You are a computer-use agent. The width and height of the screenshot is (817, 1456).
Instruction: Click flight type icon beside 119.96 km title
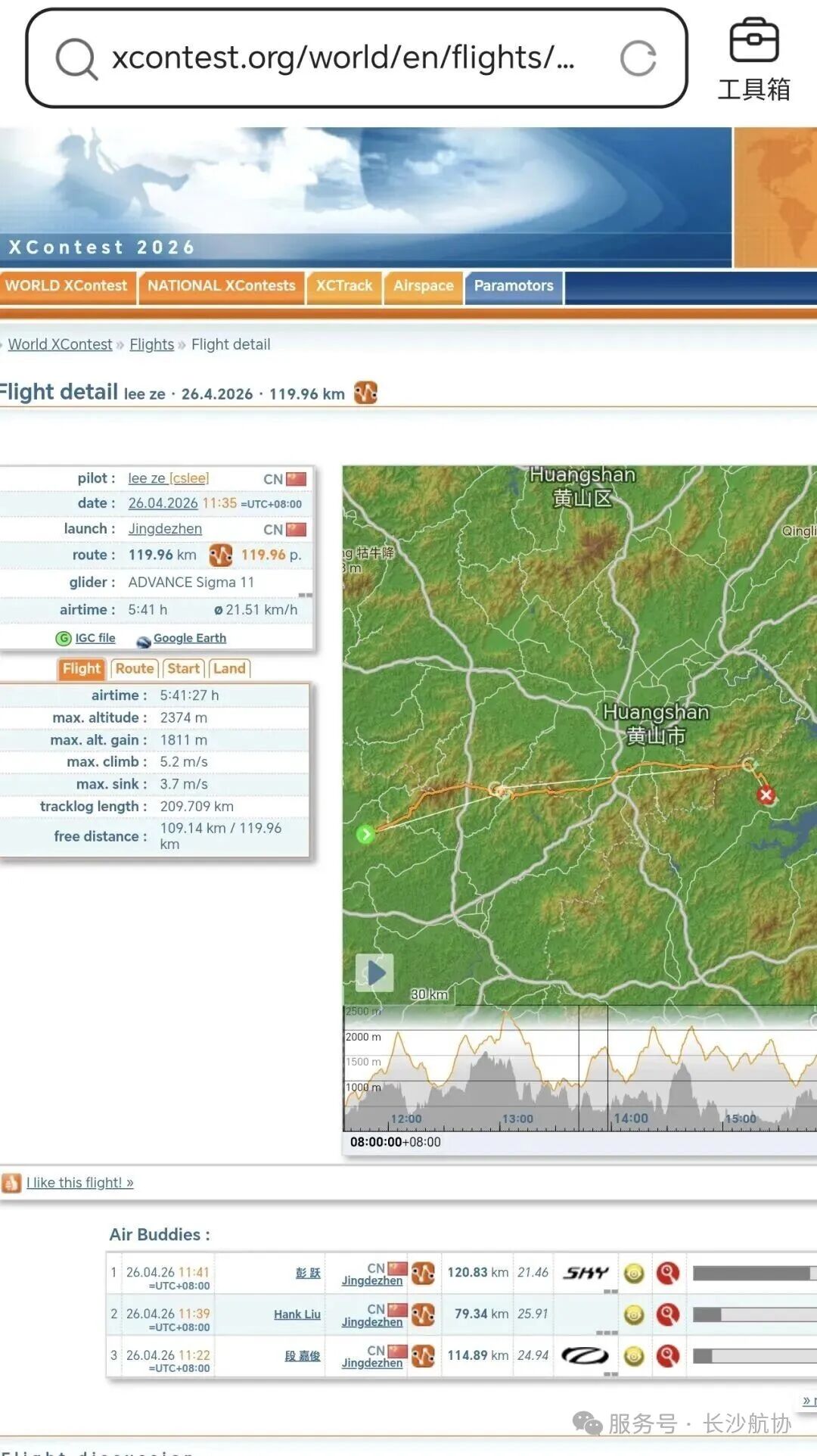365,393
